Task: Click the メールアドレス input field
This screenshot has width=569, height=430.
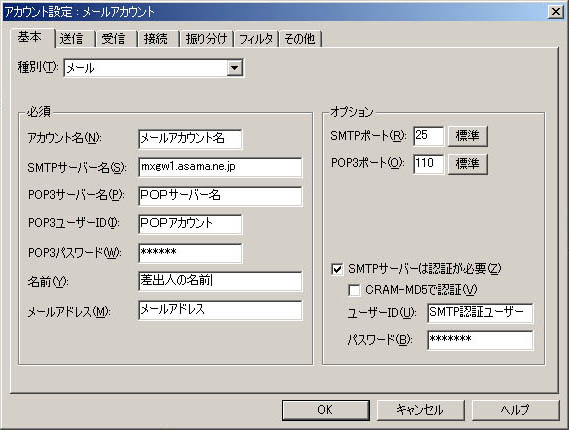Action: pos(220,310)
